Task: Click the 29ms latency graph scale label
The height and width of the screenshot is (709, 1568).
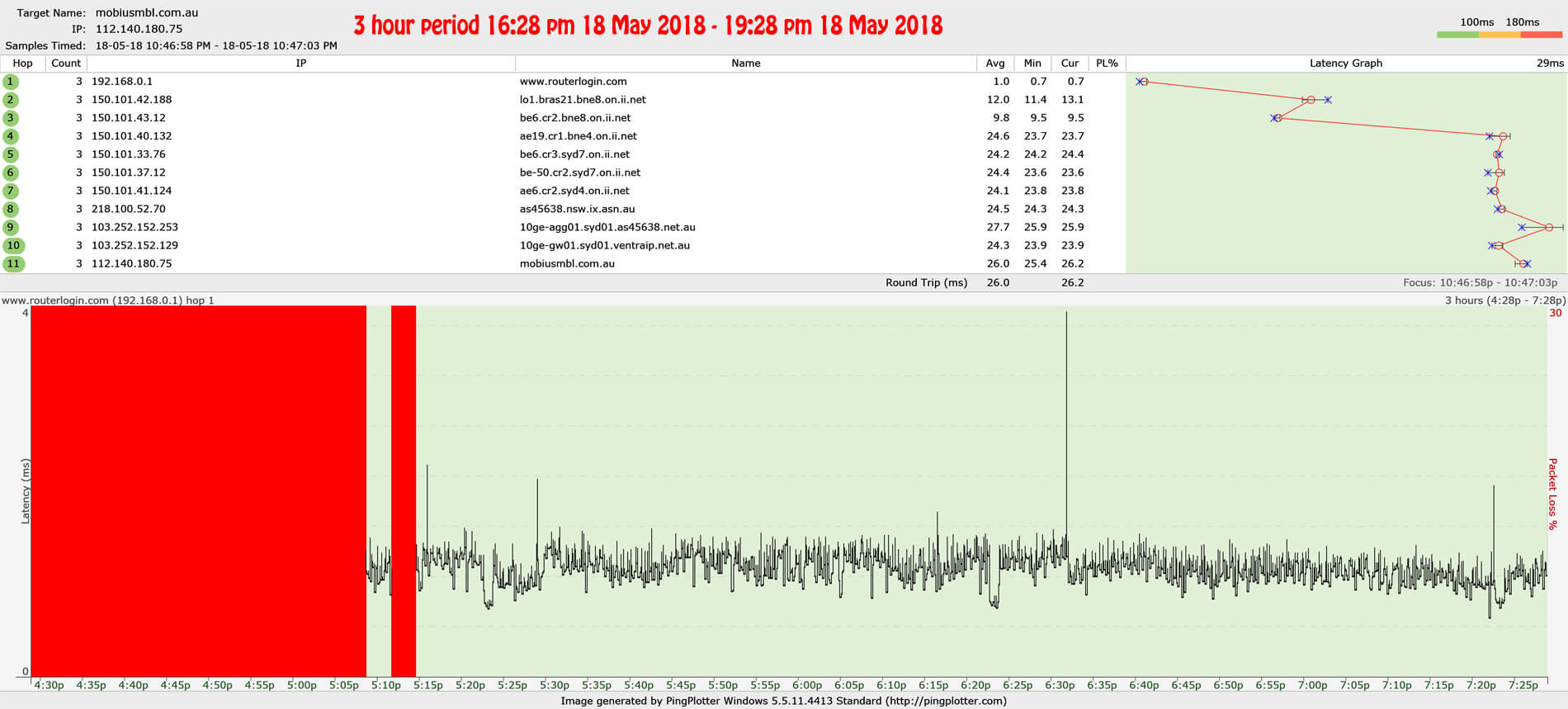Action: (1550, 64)
